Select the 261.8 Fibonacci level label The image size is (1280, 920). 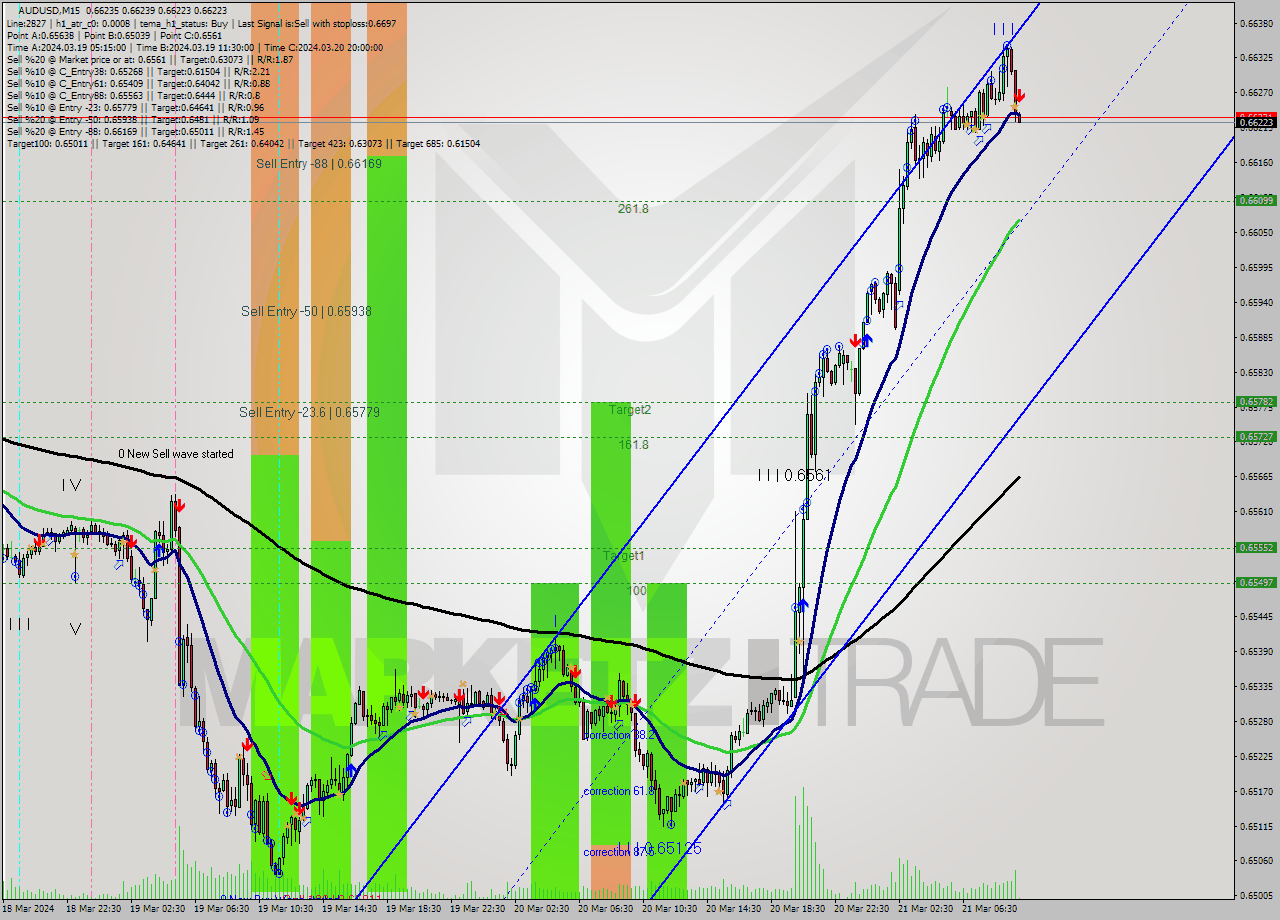coord(633,209)
